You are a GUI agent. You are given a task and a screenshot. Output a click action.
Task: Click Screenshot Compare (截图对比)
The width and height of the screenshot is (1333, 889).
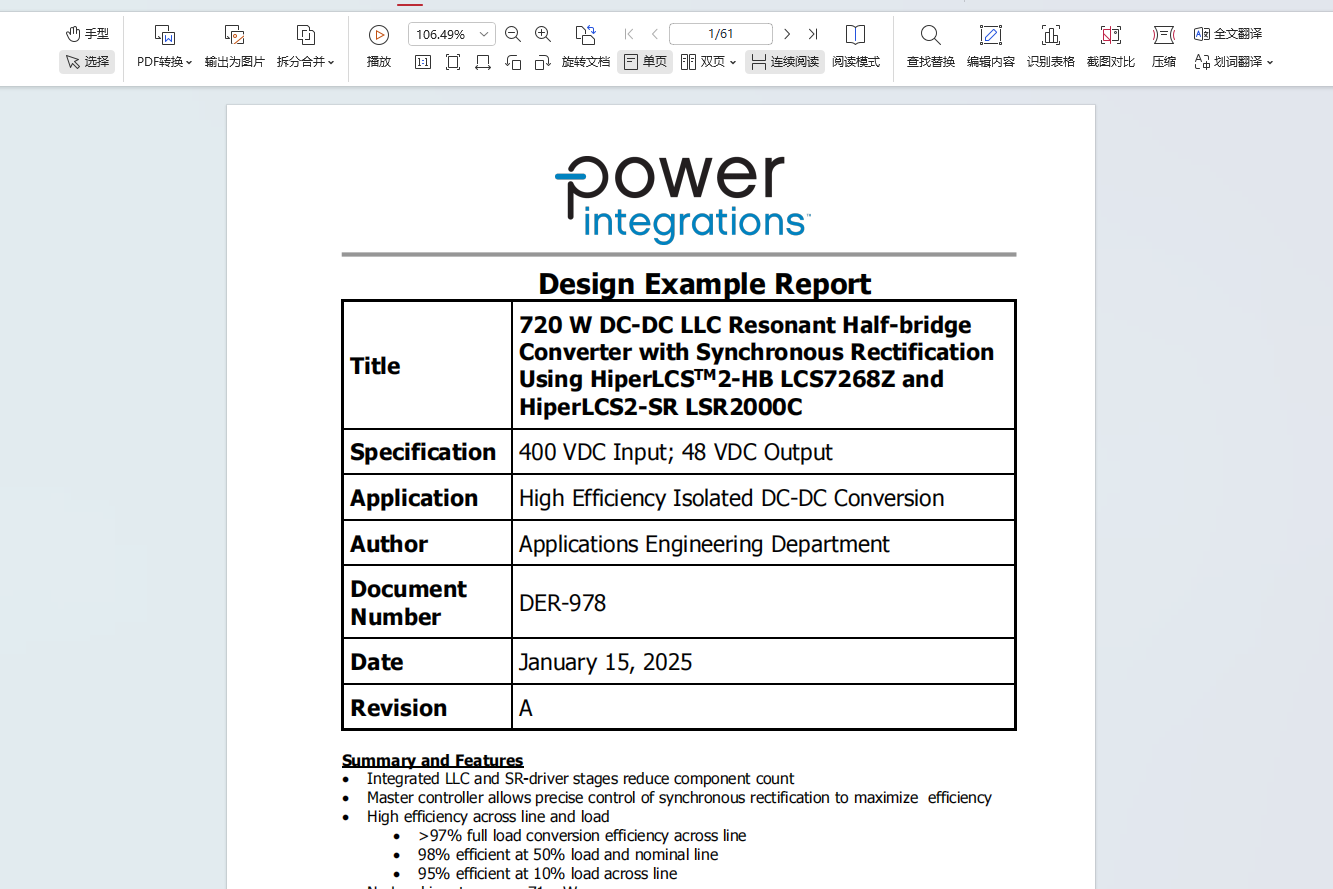(1111, 48)
